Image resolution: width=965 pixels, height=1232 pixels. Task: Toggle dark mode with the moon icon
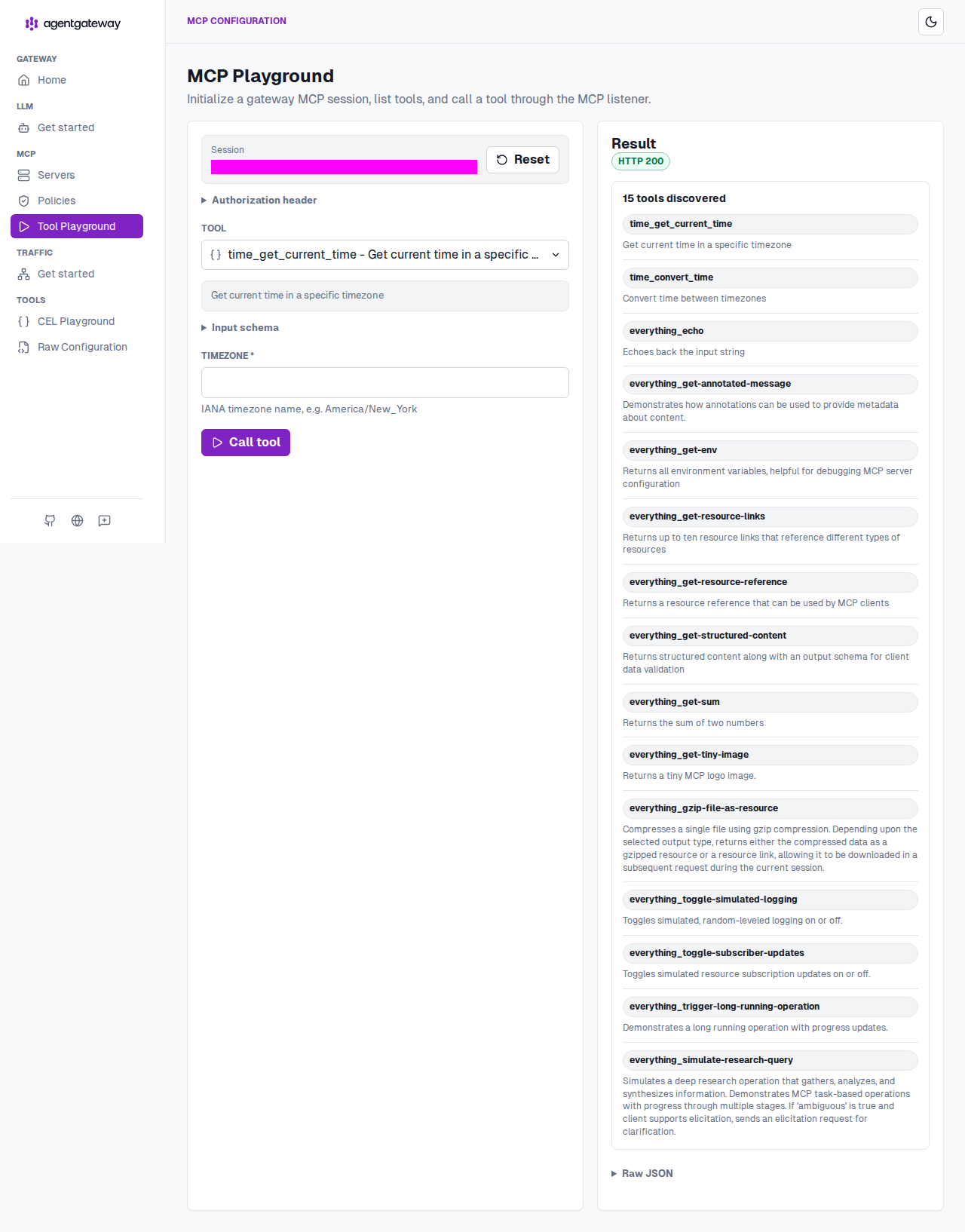pos(931,22)
